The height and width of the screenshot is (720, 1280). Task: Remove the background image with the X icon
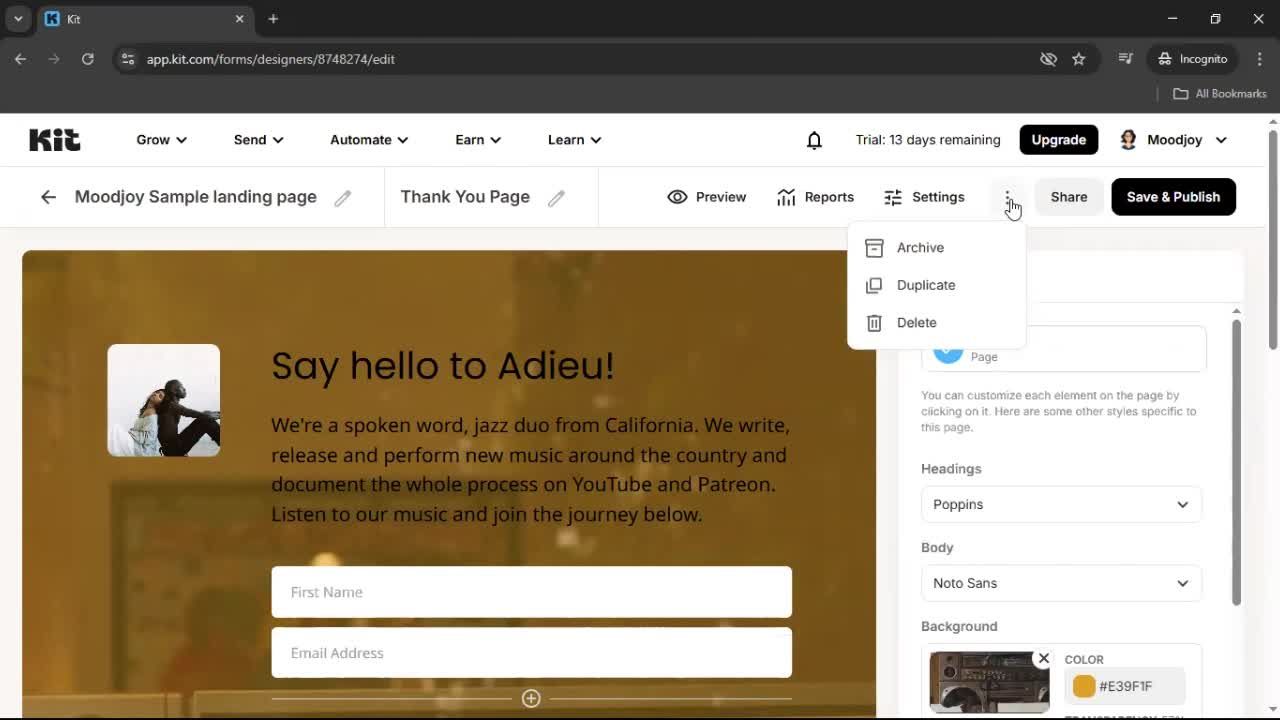point(1043,658)
